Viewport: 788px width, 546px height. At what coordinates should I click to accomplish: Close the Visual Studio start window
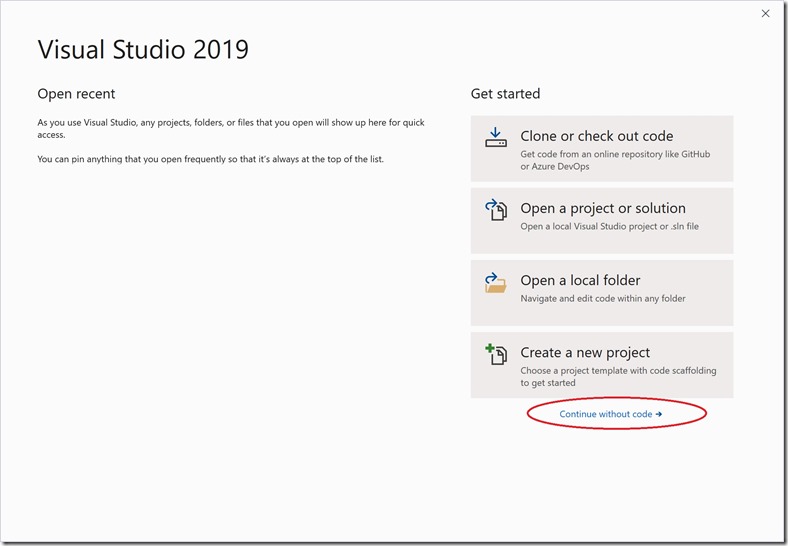click(765, 14)
